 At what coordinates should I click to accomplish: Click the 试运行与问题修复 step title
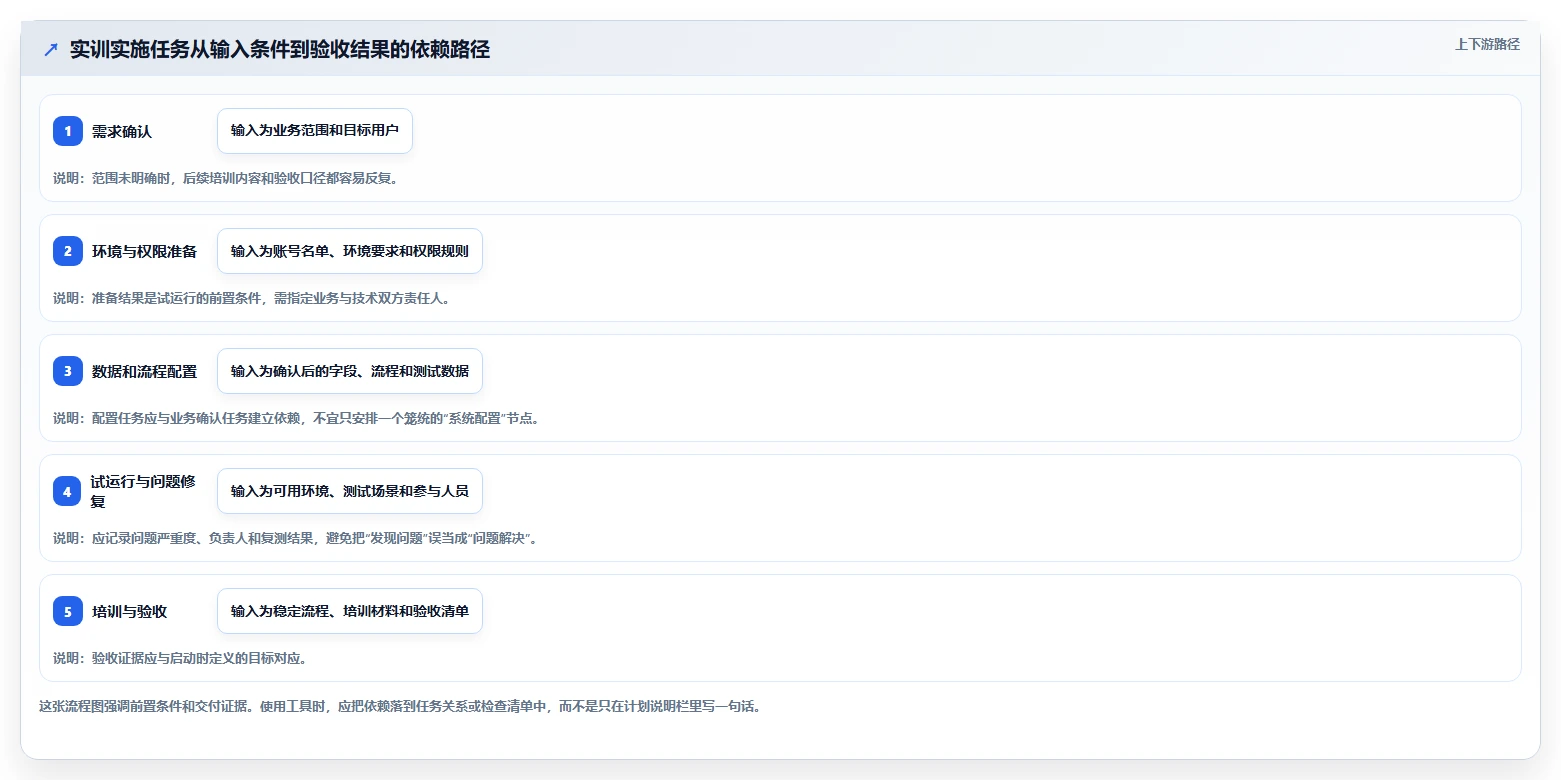(142, 491)
